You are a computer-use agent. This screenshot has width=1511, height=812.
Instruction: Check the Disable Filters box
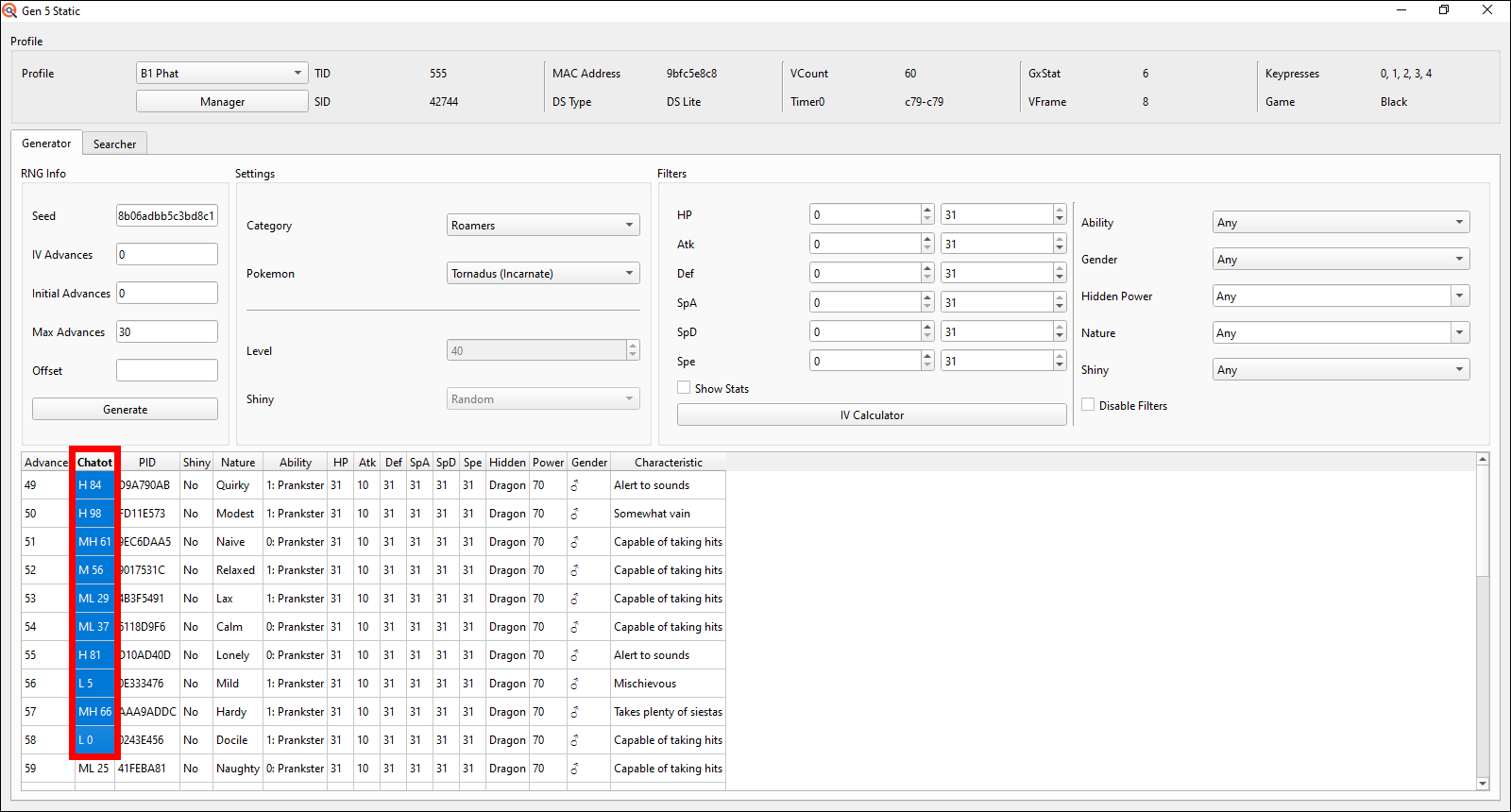point(1088,405)
